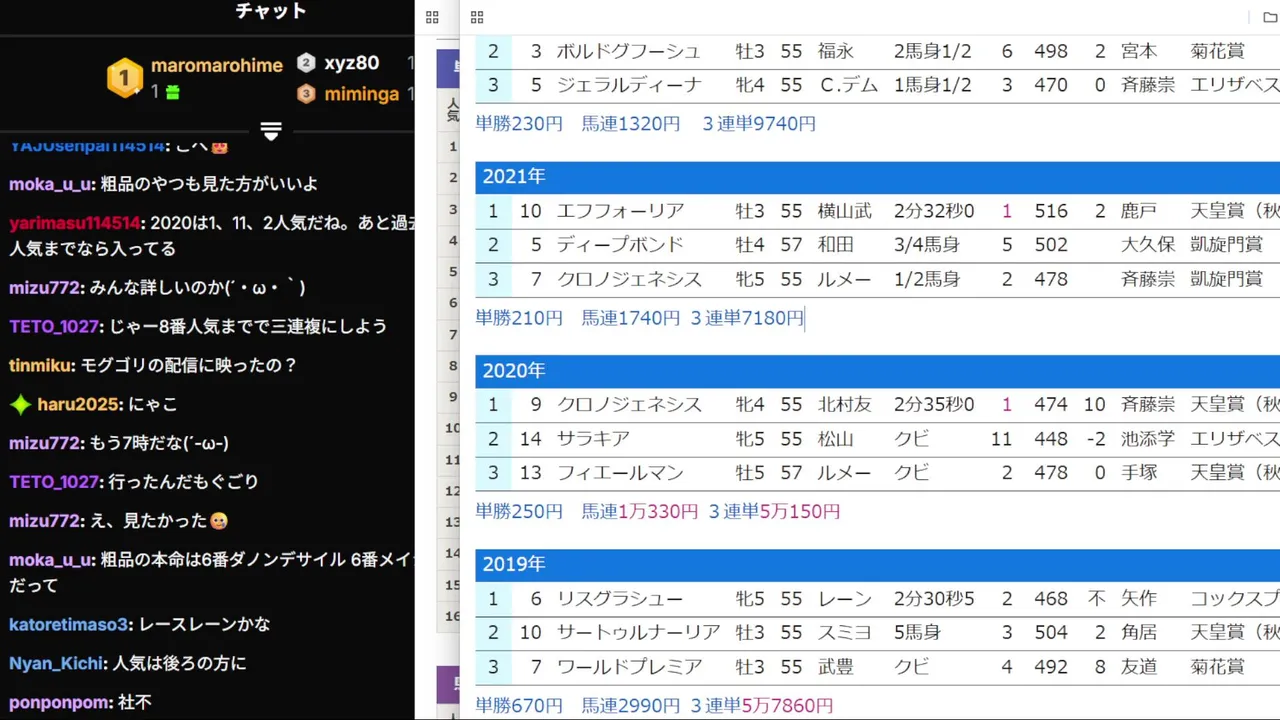Click クロノジェネシス in the 2021 table
Image resolution: width=1280 pixels, height=720 pixels.
tap(629, 279)
